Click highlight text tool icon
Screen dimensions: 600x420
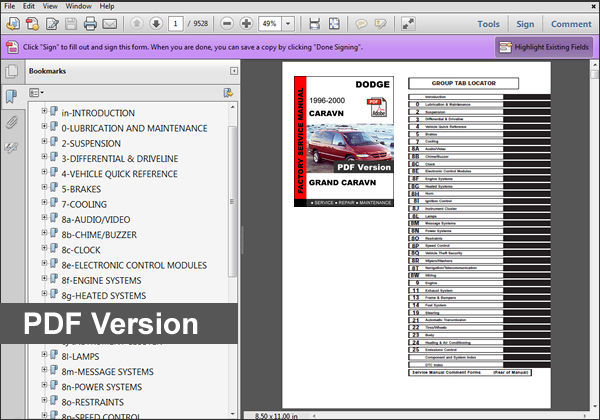pos(380,24)
